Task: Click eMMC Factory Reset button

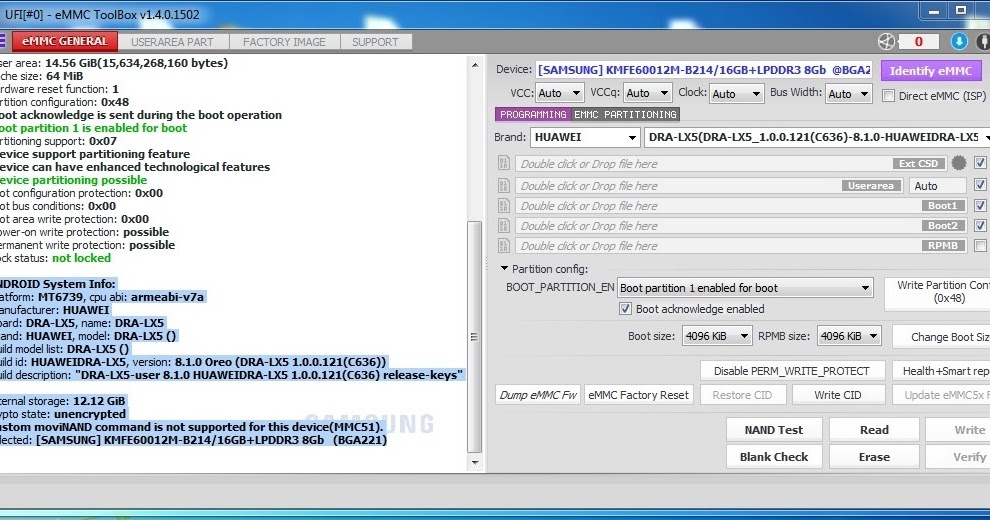Action: [638, 395]
